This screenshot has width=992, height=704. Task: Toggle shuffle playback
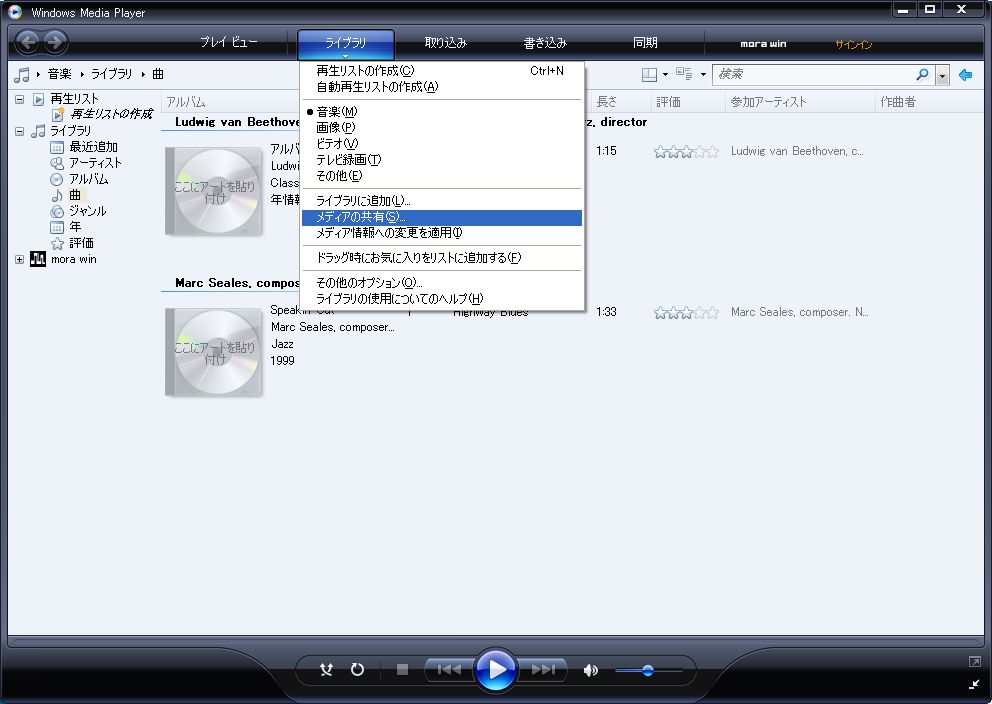[x=326, y=669]
